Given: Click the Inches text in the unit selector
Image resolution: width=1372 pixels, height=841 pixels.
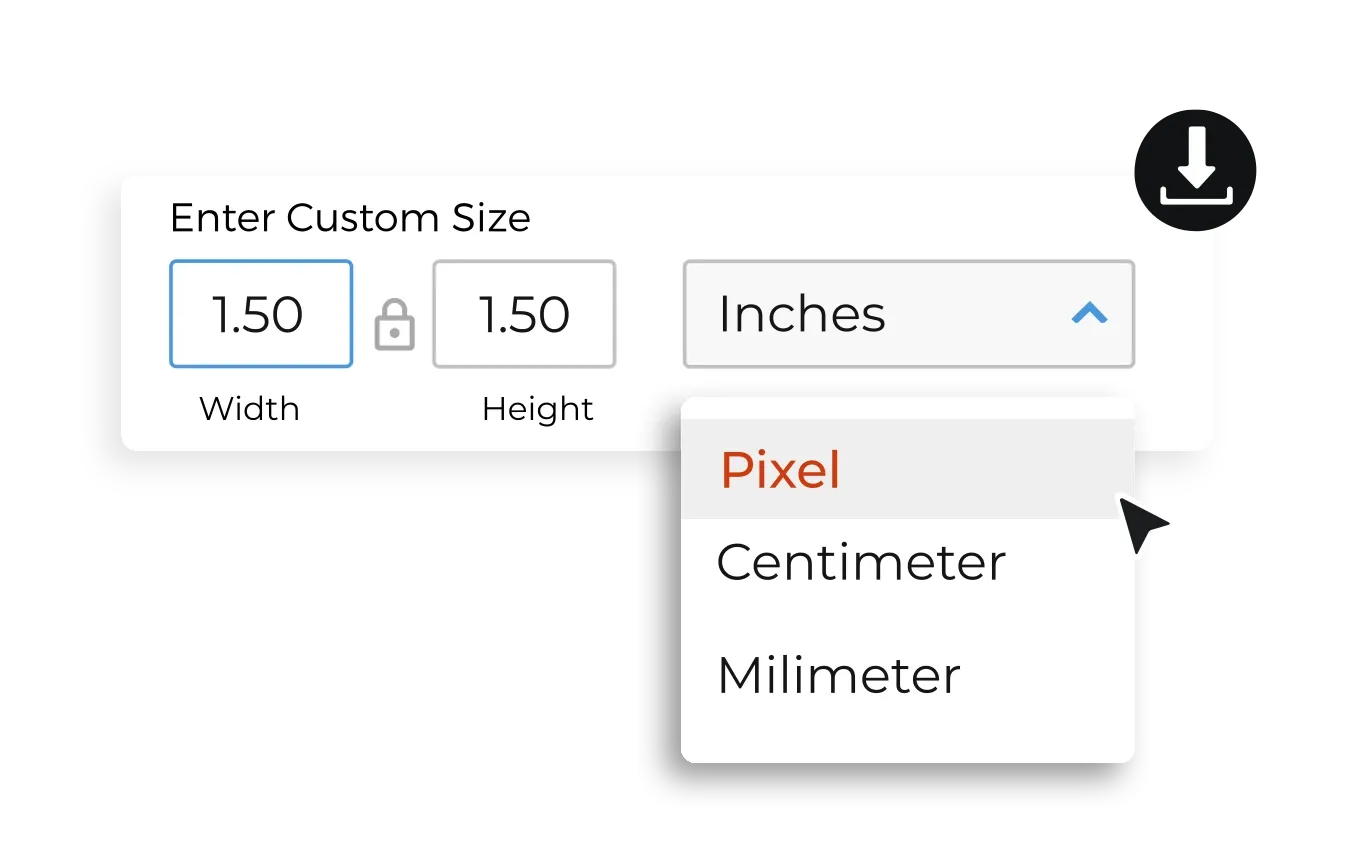Looking at the screenshot, I should coord(802,315).
